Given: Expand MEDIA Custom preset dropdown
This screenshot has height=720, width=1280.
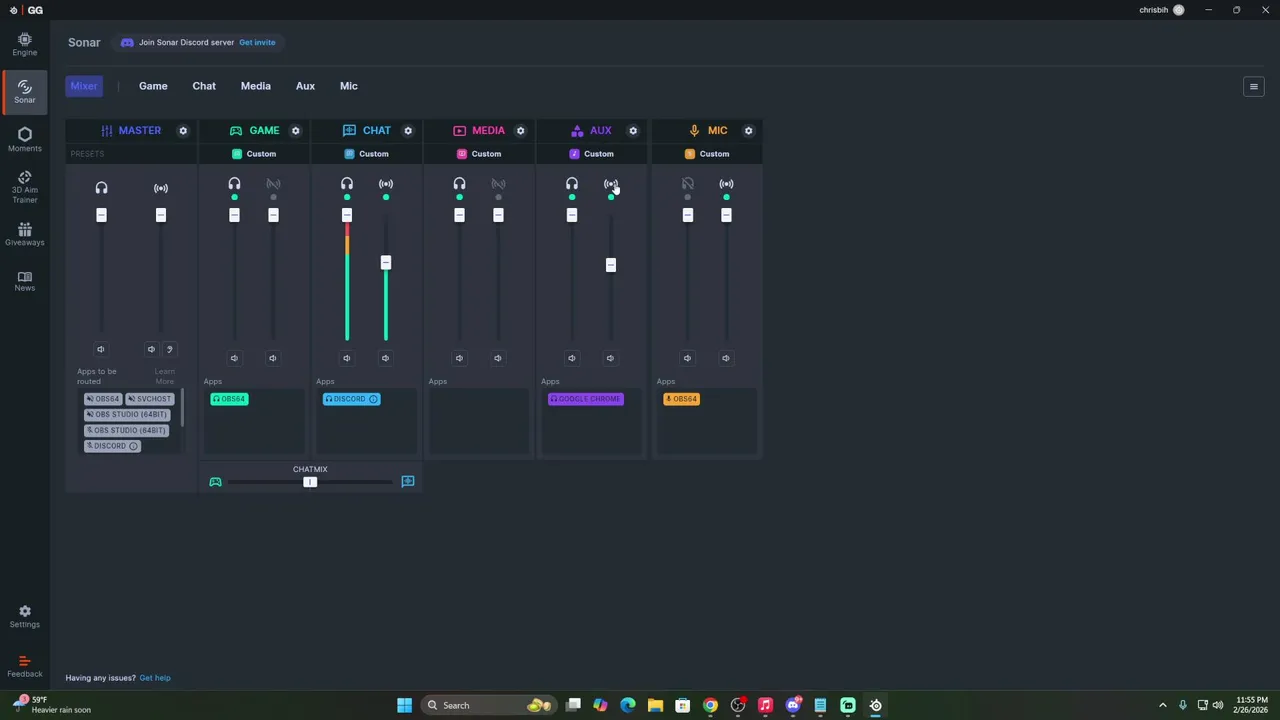Looking at the screenshot, I should (x=480, y=154).
